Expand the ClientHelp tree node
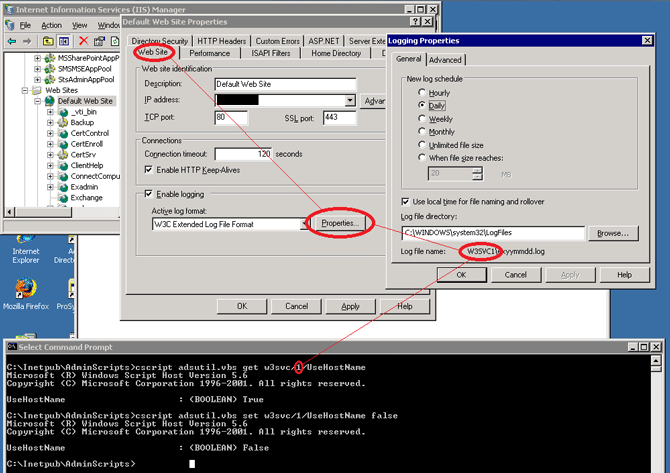 coord(50,165)
